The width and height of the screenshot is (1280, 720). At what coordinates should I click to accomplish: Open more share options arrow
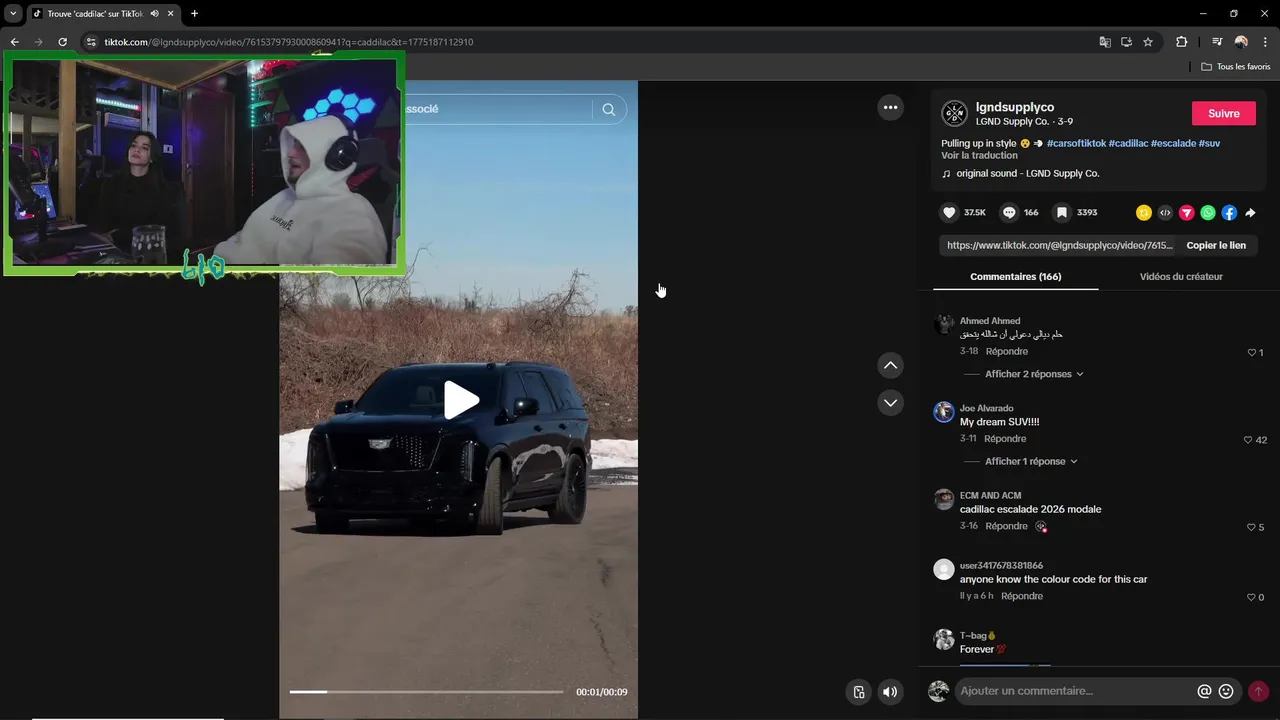point(1250,212)
